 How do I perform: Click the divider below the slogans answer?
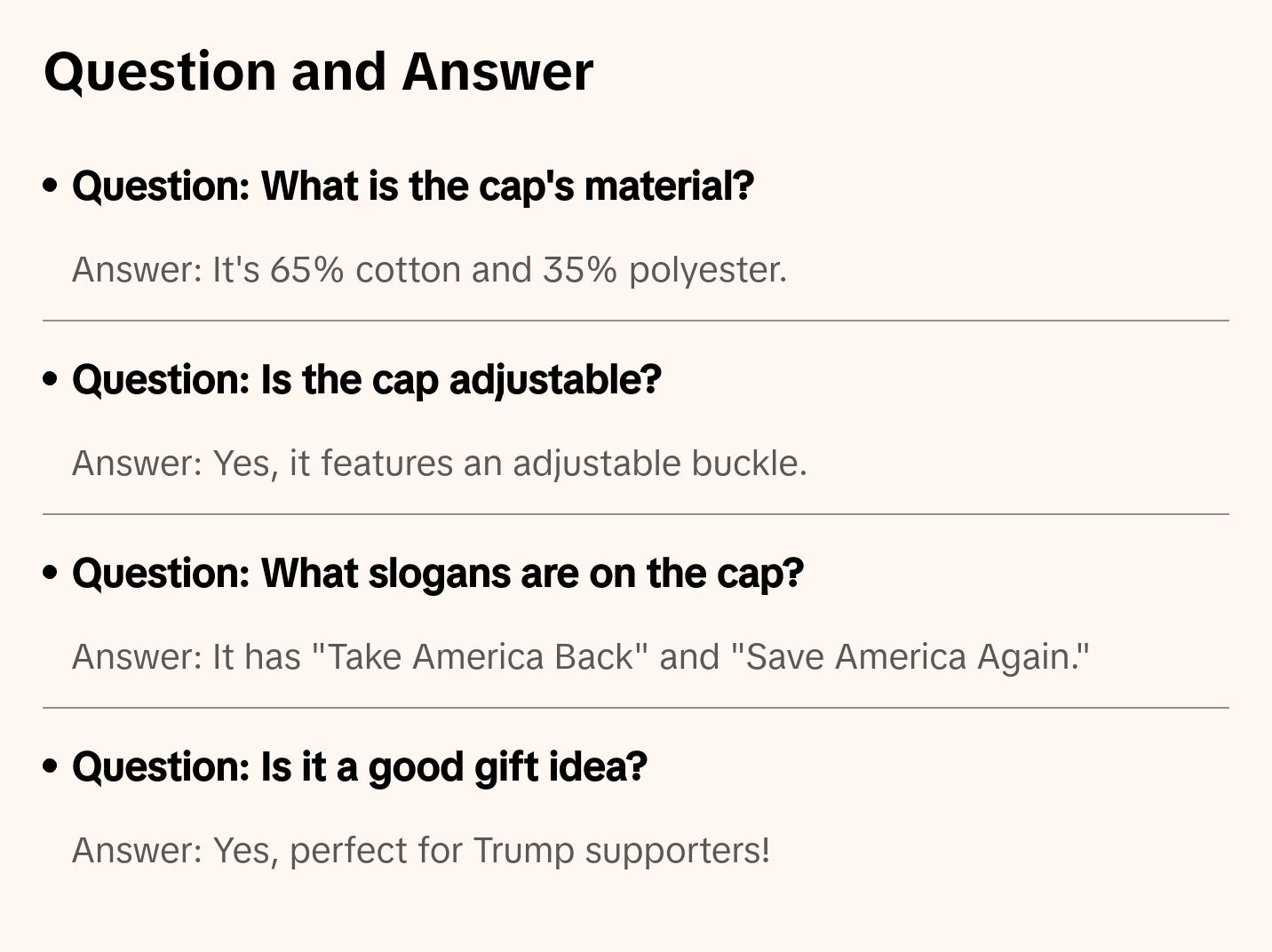[635, 708]
